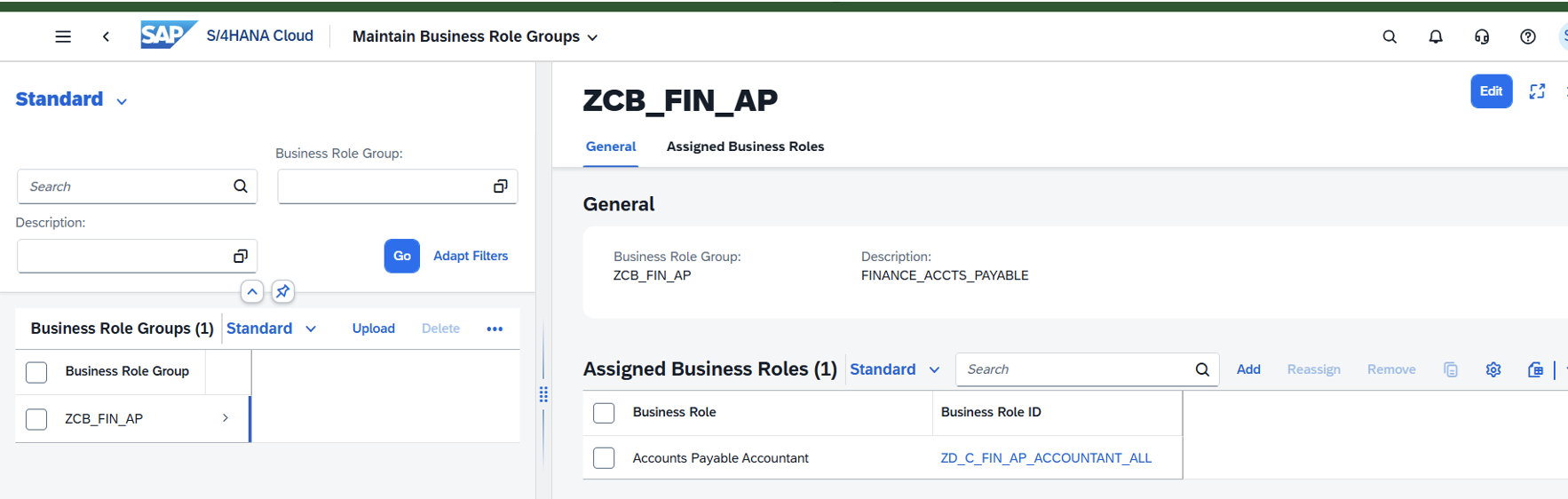This screenshot has width=1568, height=499.
Task: Pin the filter header bar
Action: (283, 291)
